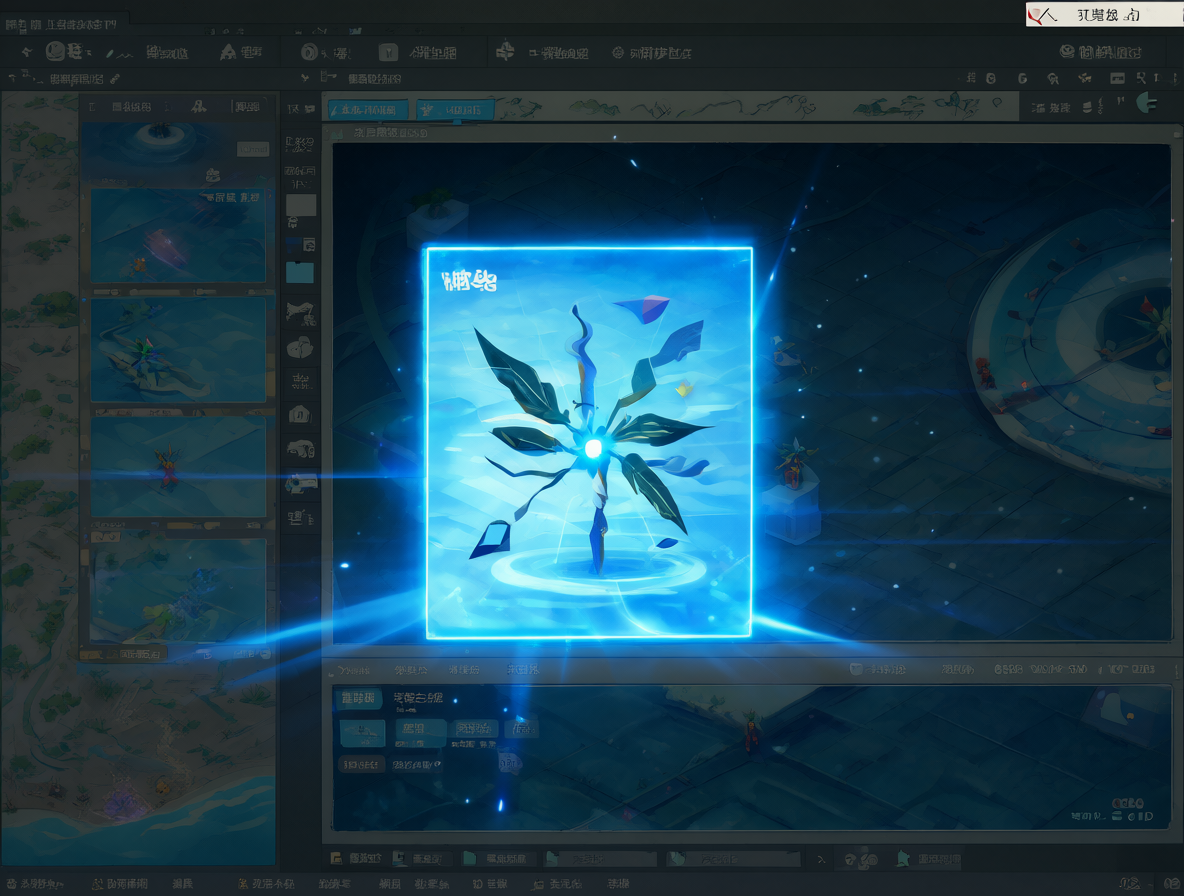Click the green figure icon in the bottom file bar
Viewport: 1184px width, 896px height.
tap(902, 858)
